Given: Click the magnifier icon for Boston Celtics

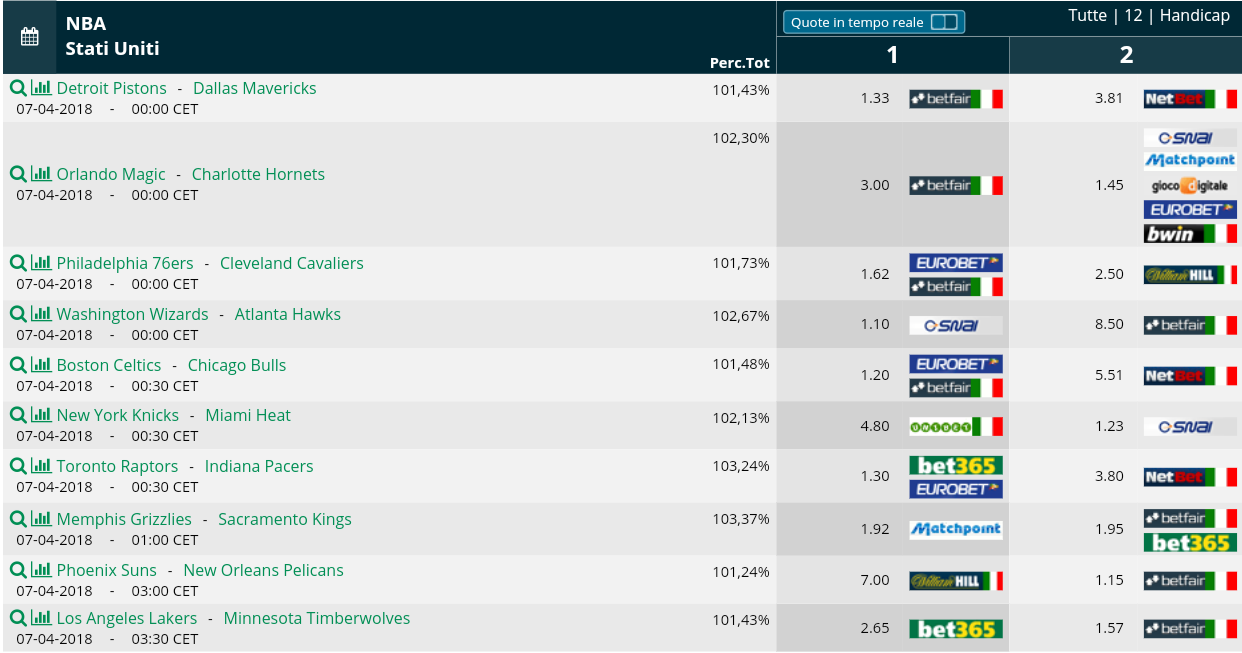Looking at the screenshot, I should 18,365.
